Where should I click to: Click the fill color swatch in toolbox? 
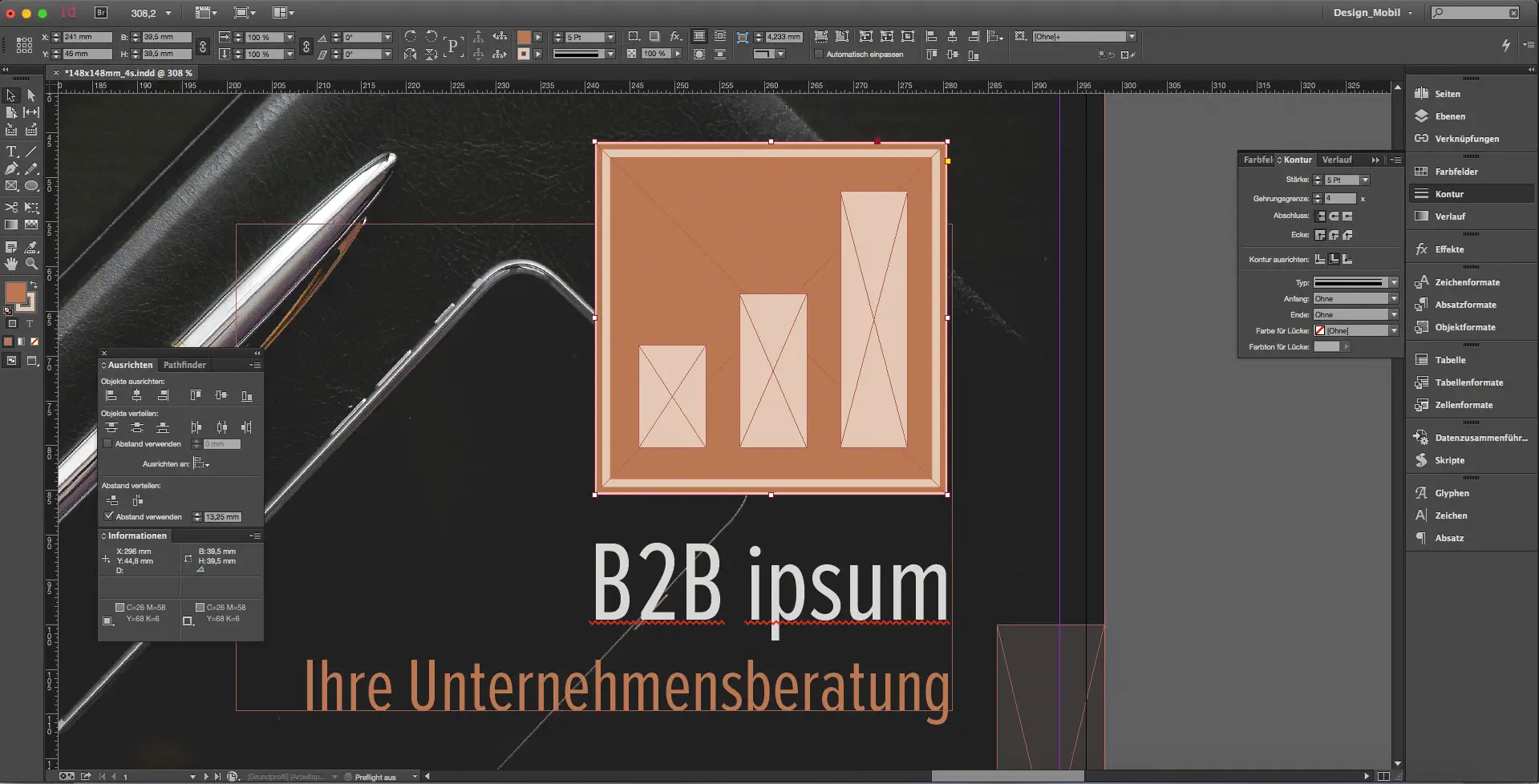(x=15, y=293)
